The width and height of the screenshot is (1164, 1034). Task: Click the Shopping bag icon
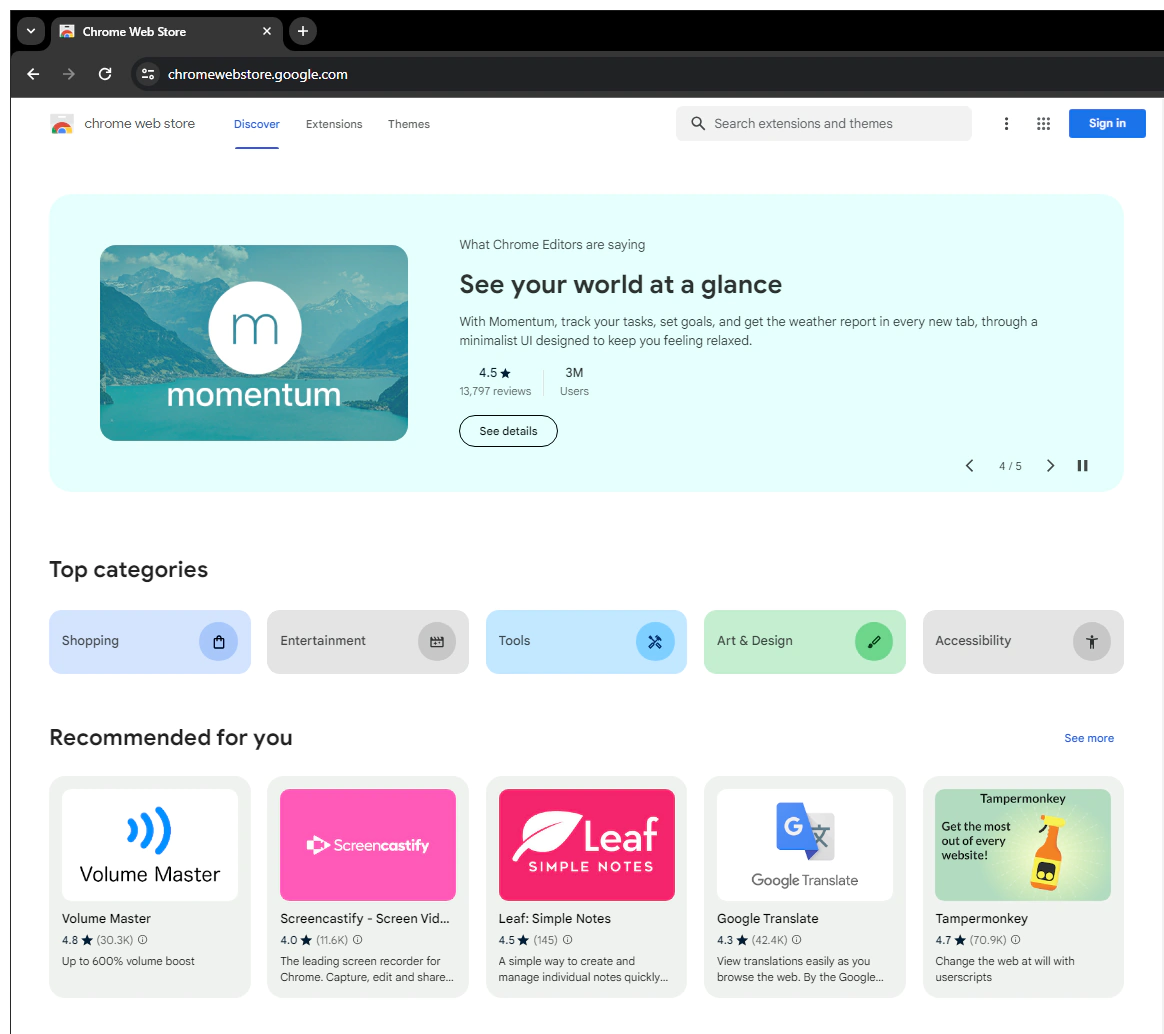[219, 642]
